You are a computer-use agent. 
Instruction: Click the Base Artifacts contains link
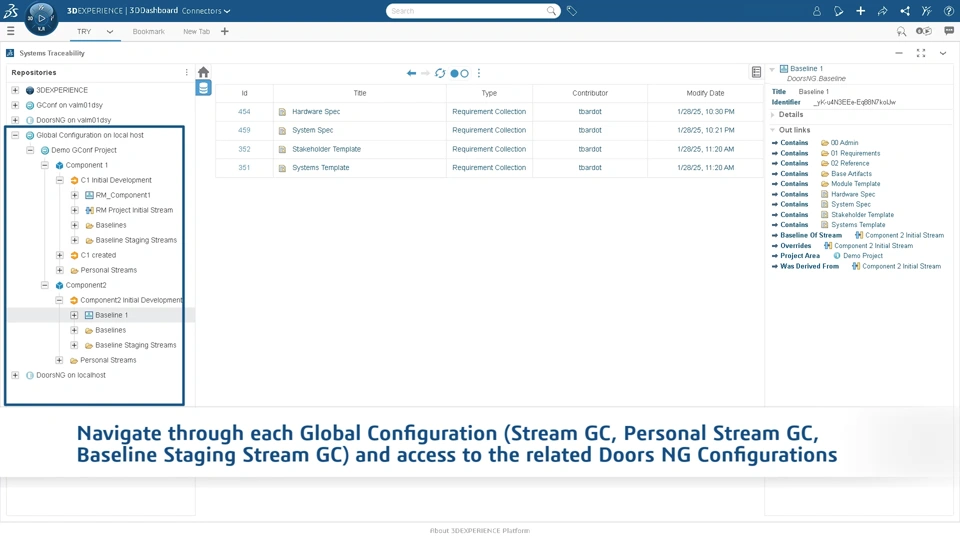click(851, 174)
